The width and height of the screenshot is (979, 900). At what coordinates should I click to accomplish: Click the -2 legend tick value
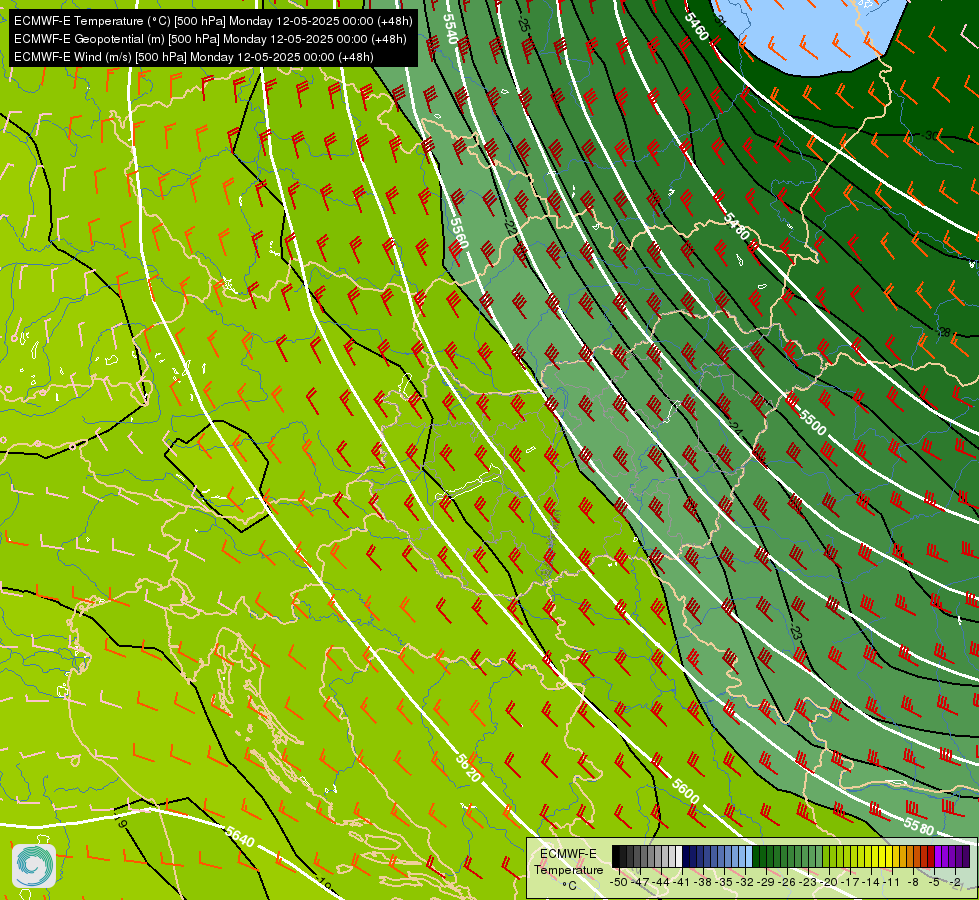[x=955, y=882]
